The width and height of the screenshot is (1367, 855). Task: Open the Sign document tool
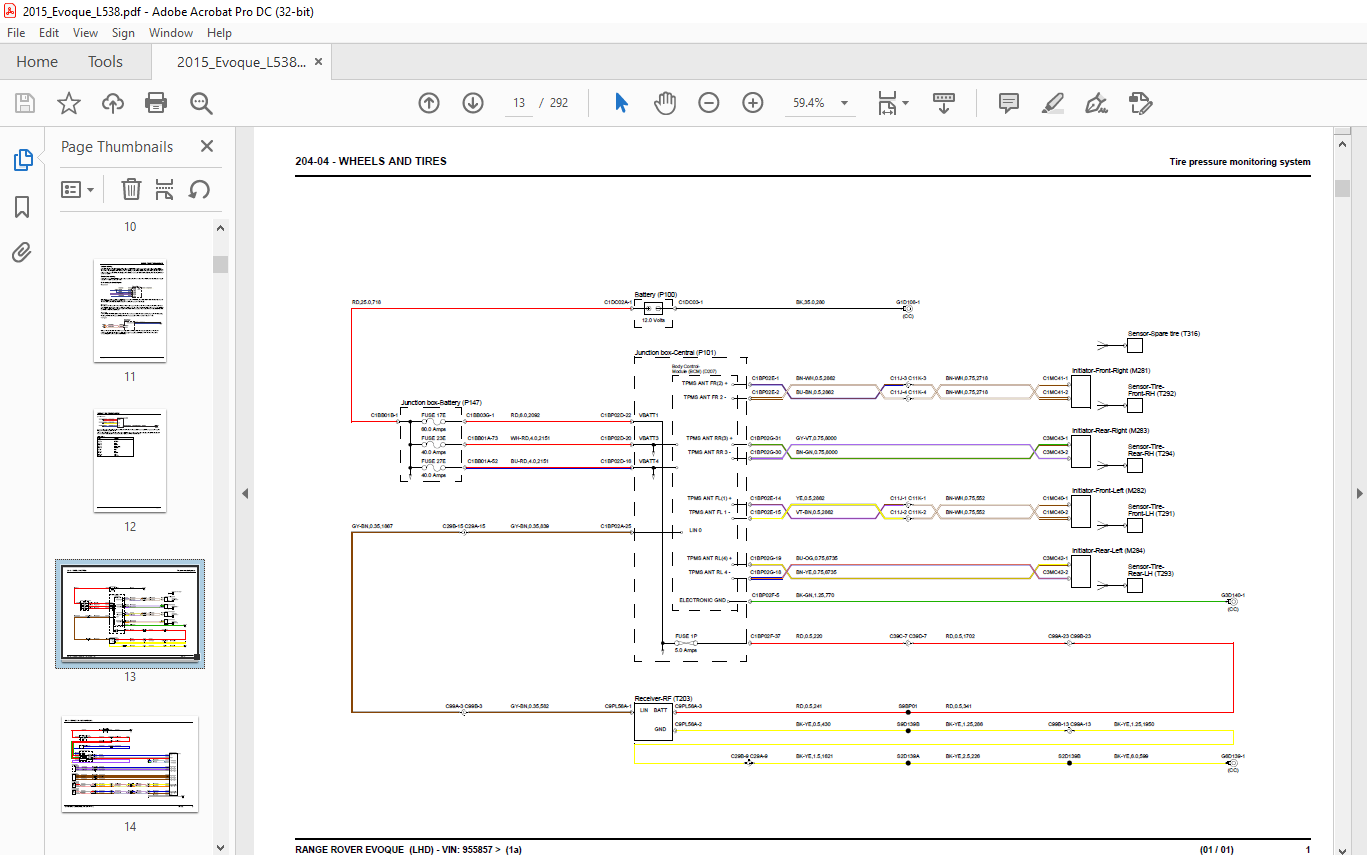coord(1097,103)
